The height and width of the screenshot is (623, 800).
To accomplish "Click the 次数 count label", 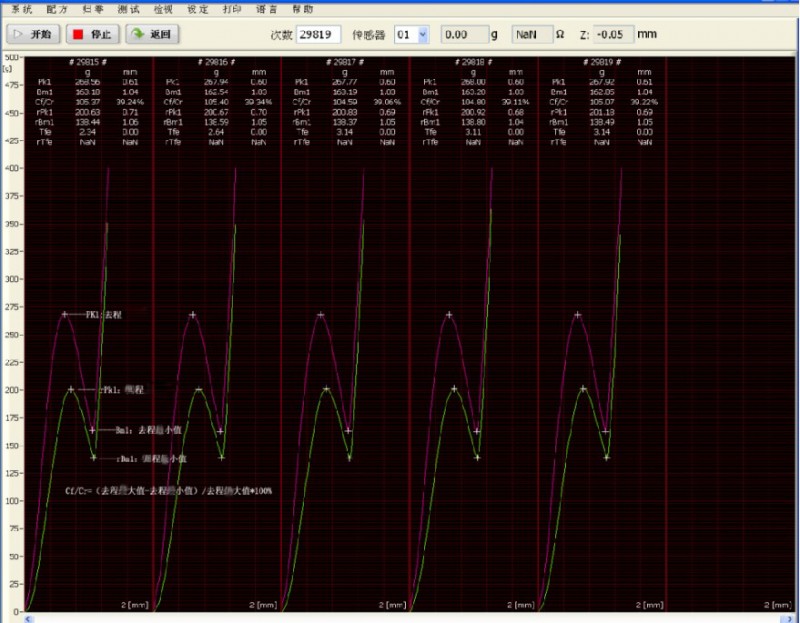I will [281, 35].
